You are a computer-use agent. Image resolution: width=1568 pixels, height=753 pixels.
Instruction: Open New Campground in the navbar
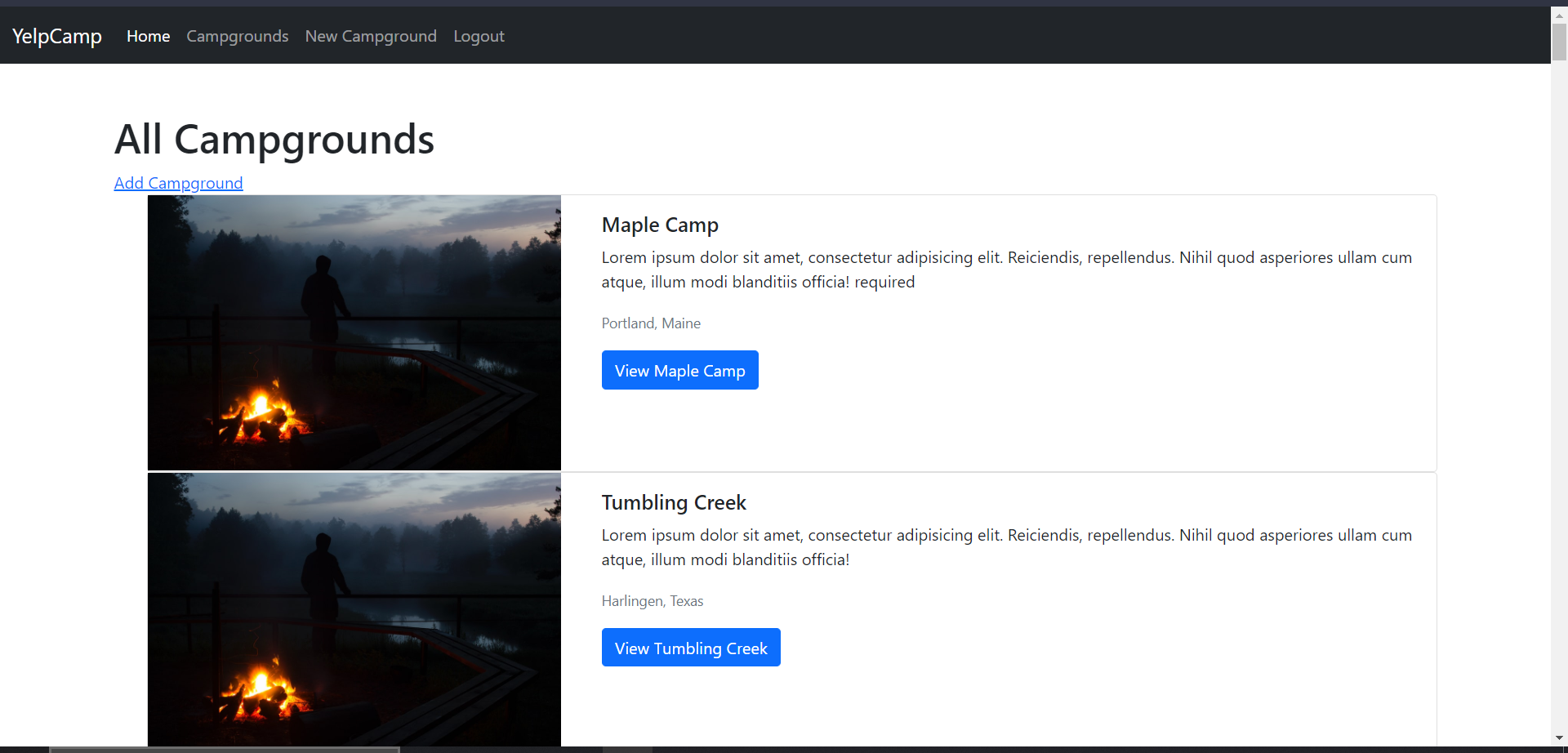[x=371, y=36]
